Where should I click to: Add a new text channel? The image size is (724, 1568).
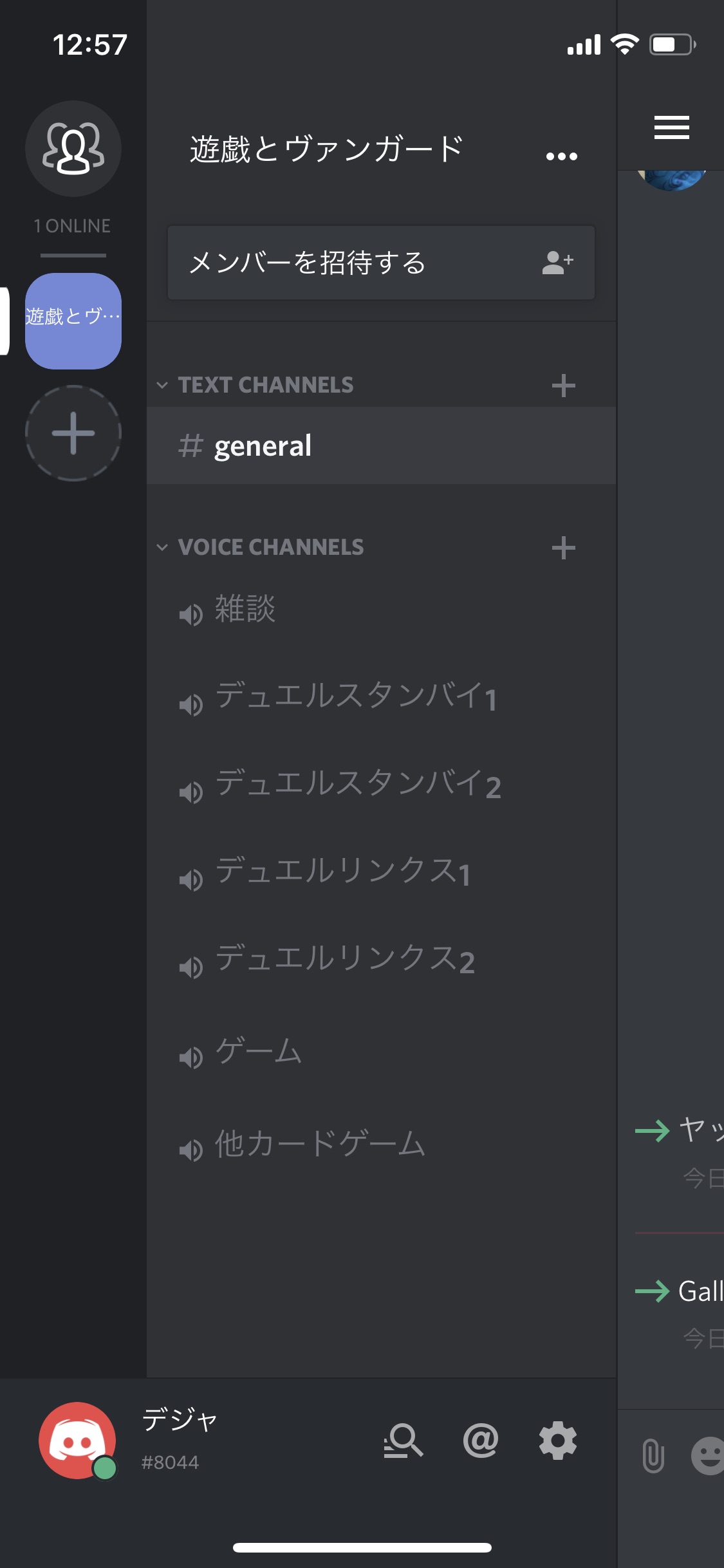click(x=563, y=386)
